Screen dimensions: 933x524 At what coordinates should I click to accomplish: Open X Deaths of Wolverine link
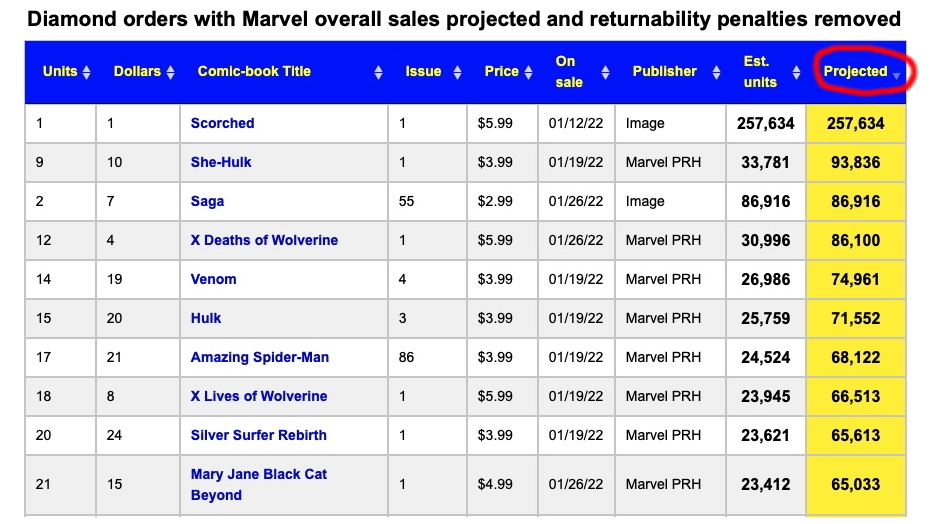264,240
